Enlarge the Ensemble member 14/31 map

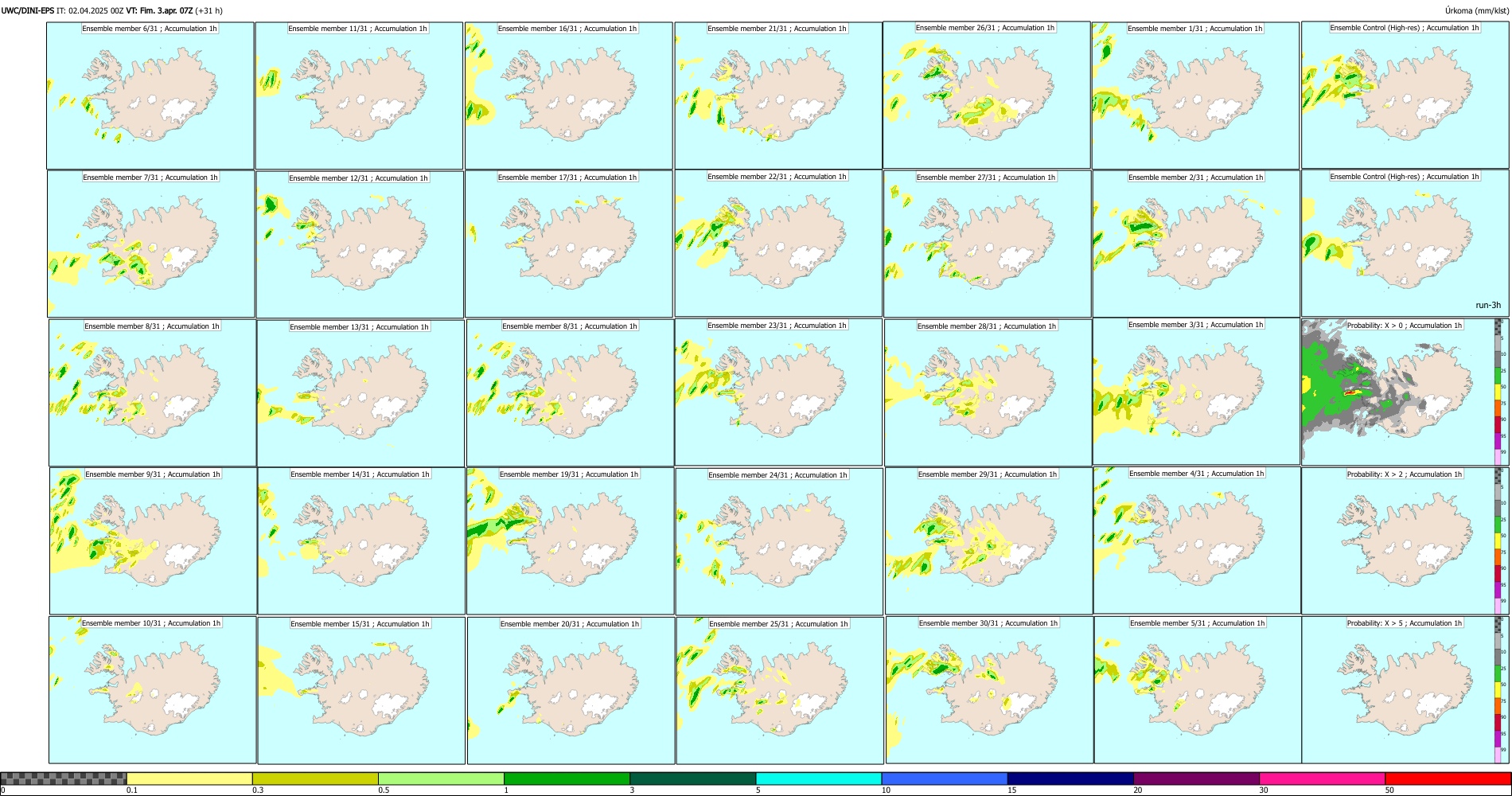[x=360, y=541]
